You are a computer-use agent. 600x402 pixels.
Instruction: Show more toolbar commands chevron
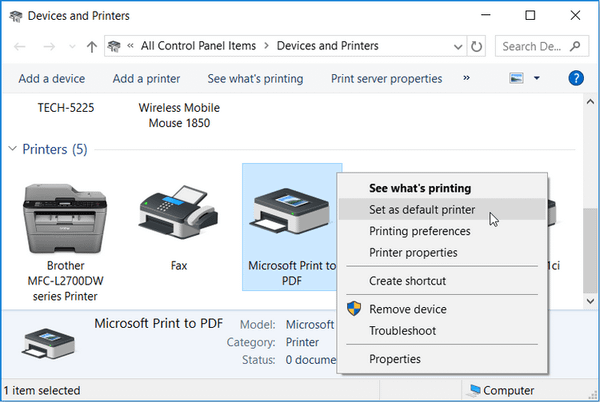click(x=466, y=78)
